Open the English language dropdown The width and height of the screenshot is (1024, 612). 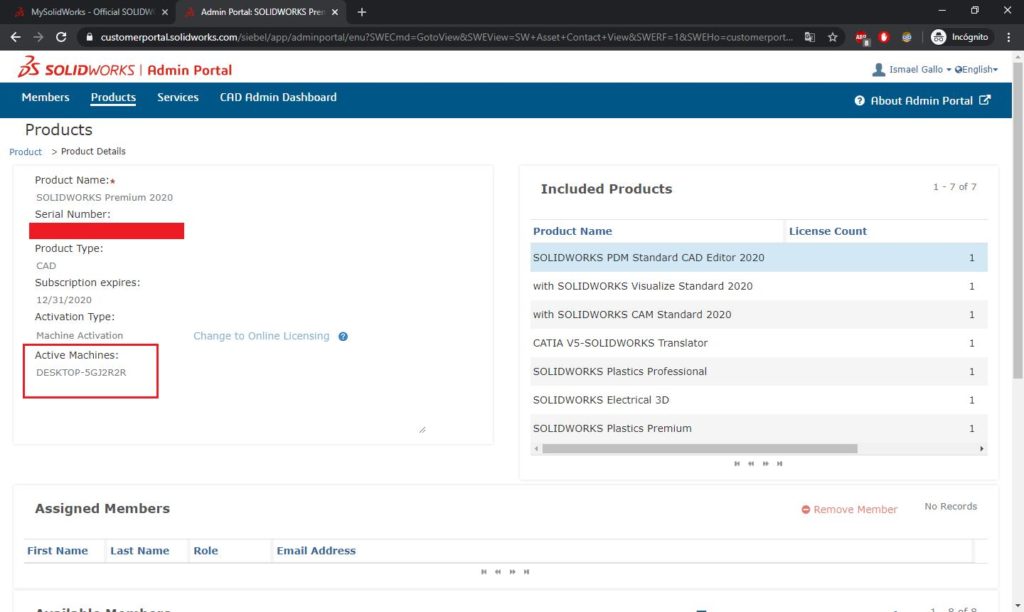(976, 69)
